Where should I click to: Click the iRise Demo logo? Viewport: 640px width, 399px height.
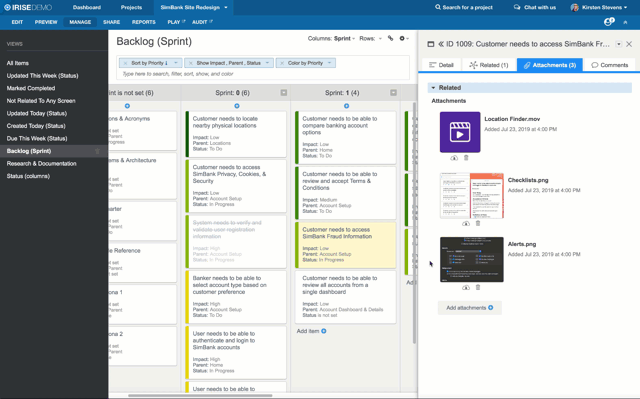(x=28, y=7)
